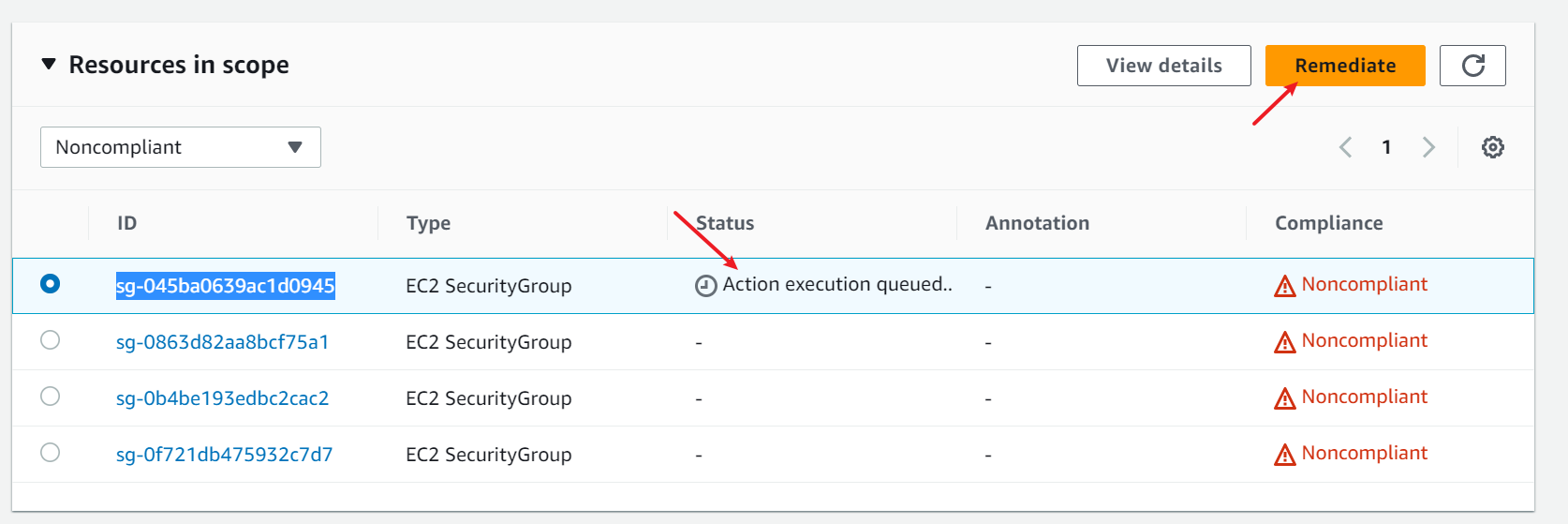Select page number 1 in pagination

click(x=1386, y=147)
